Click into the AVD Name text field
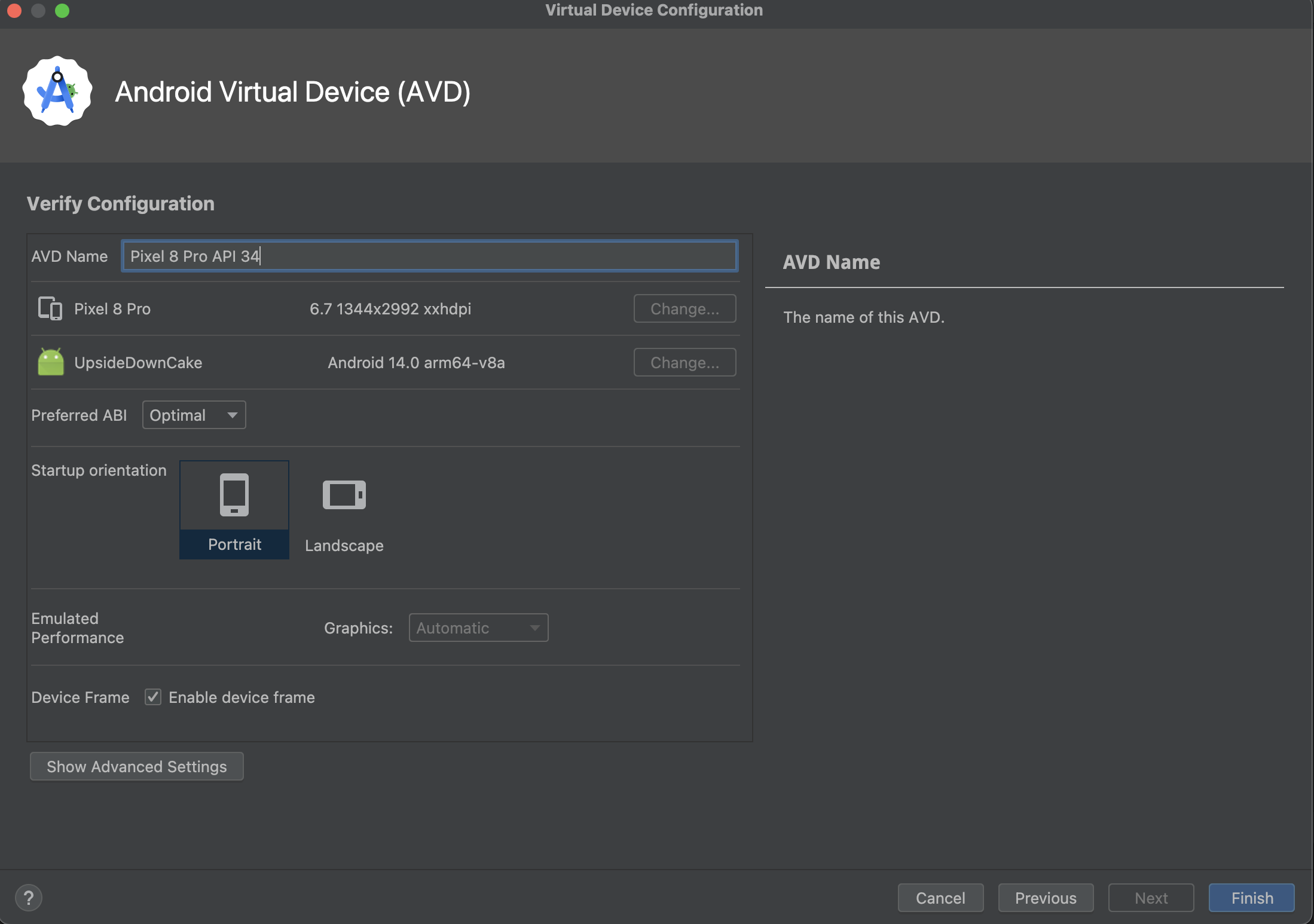Image resolution: width=1314 pixels, height=924 pixels. coord(429,256)
